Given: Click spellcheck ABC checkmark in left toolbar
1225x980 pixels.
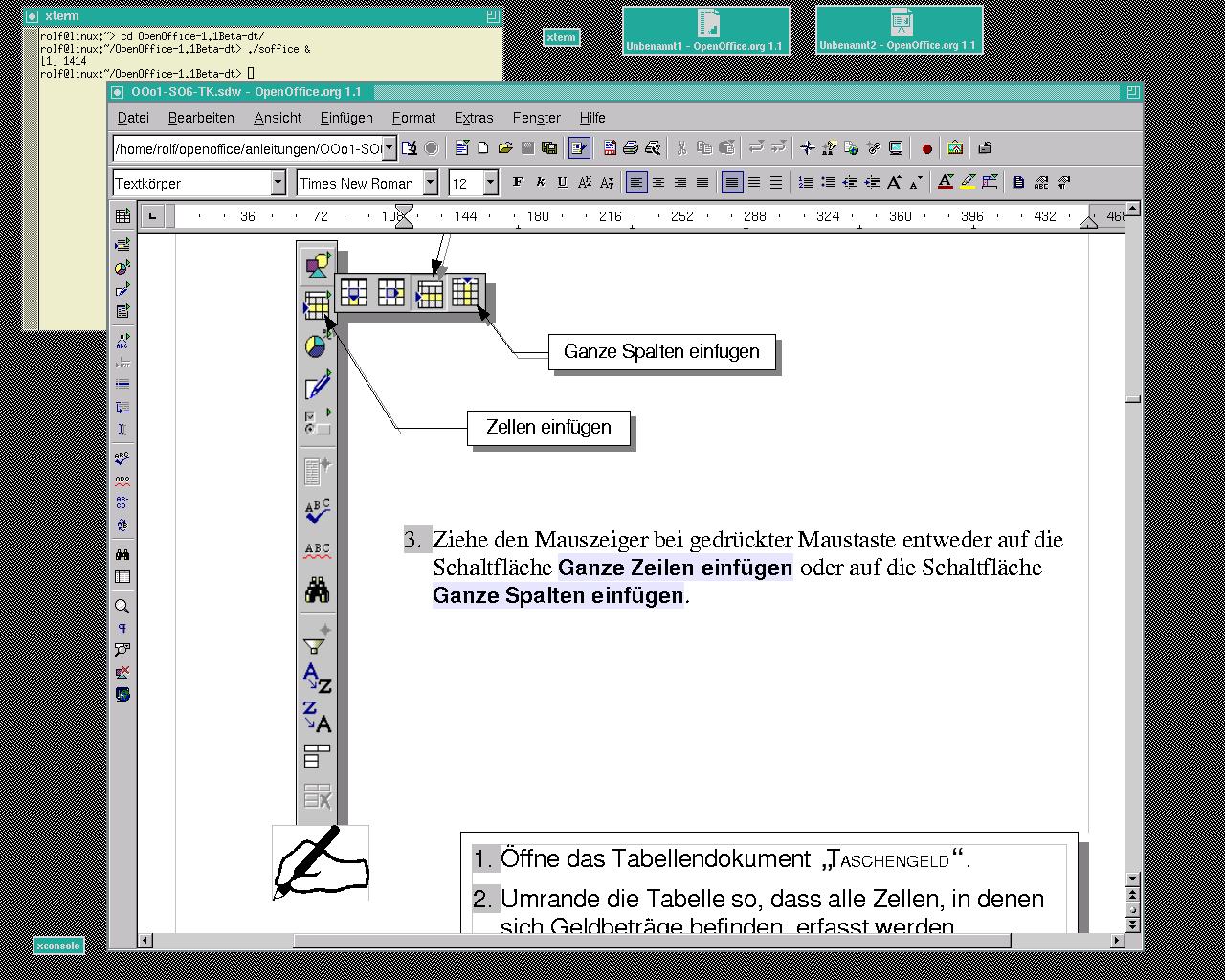Looking at the screenshot, I should pos(122,459).
